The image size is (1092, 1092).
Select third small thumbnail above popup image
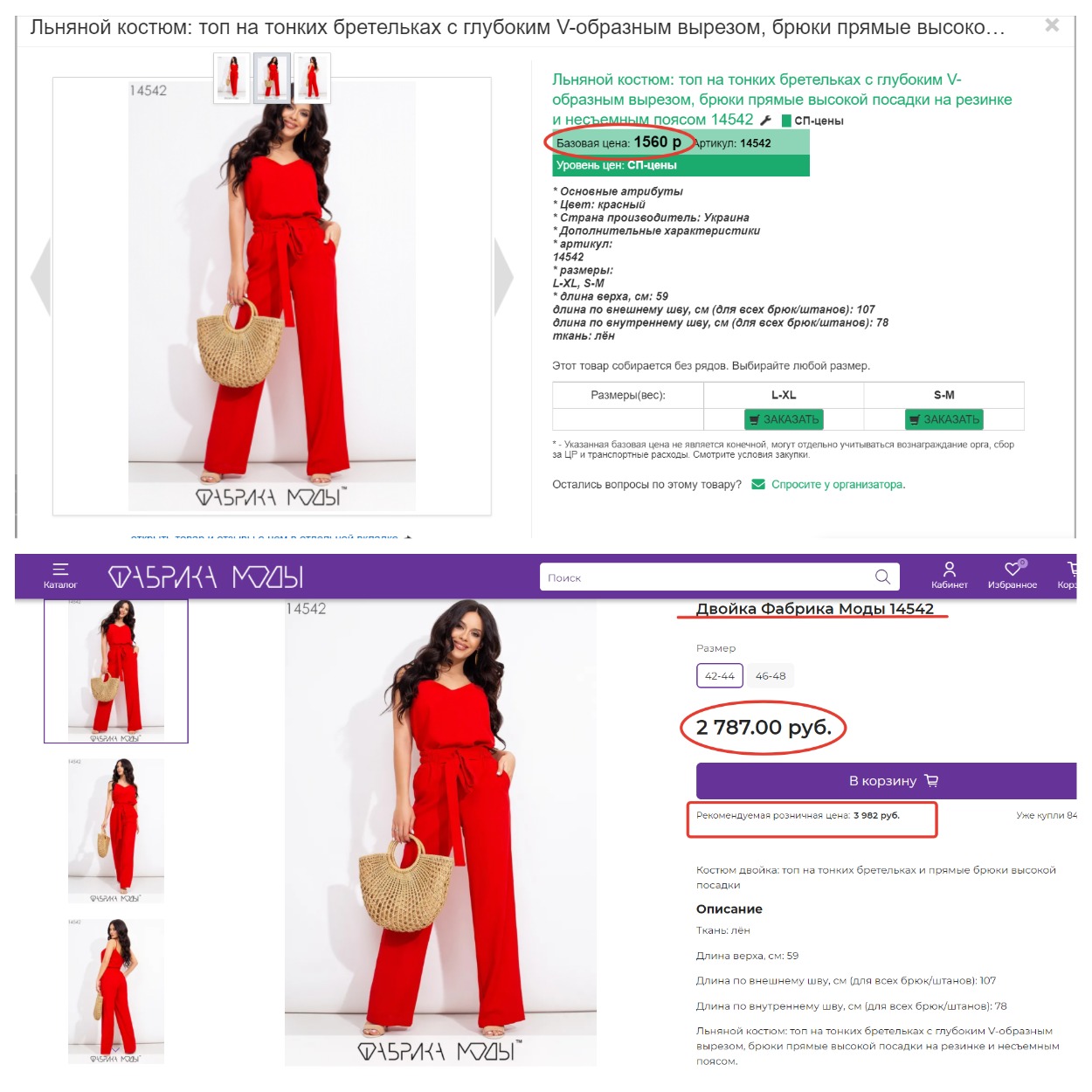313,78
